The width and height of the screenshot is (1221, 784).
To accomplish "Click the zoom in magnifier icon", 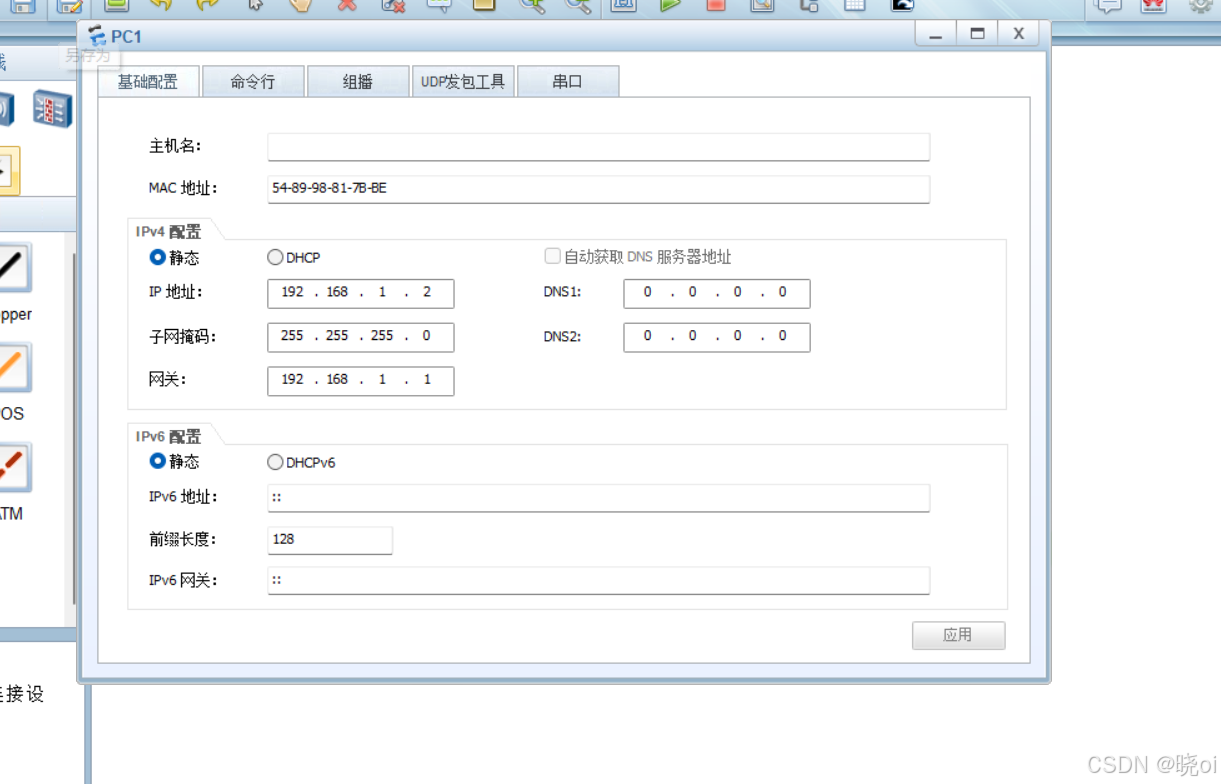I will pos(532,5).
